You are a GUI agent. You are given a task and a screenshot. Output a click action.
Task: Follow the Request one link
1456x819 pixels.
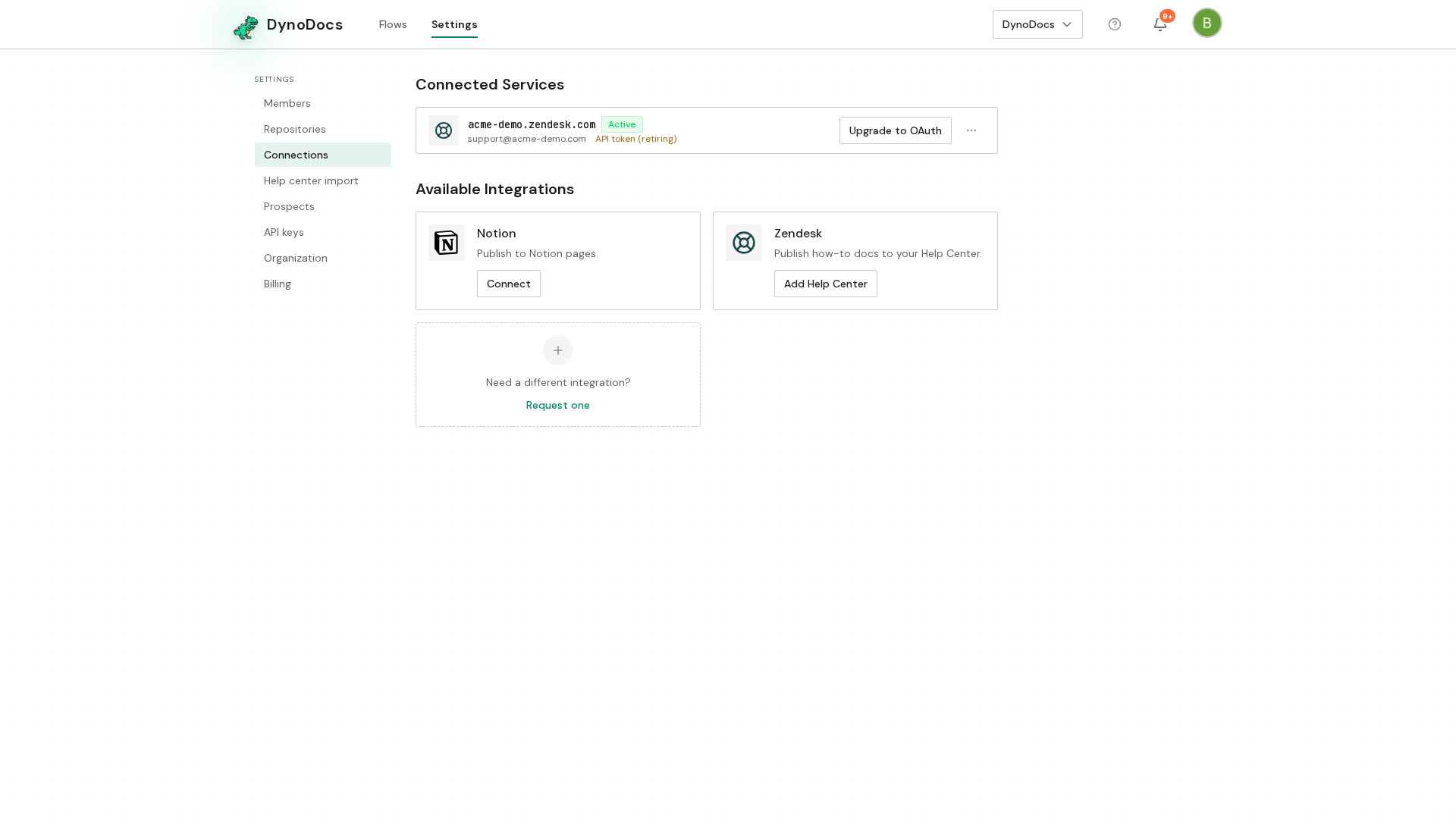coord(558,405)
